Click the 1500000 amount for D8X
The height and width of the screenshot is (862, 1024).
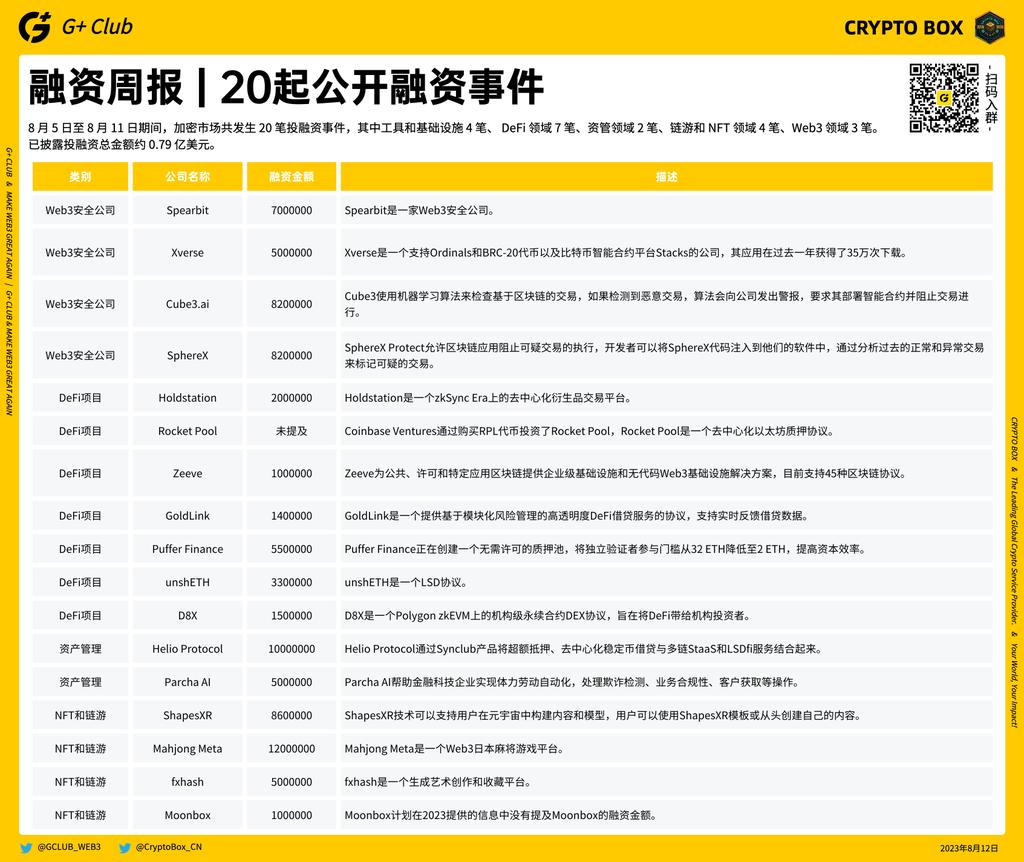[291, 616]
